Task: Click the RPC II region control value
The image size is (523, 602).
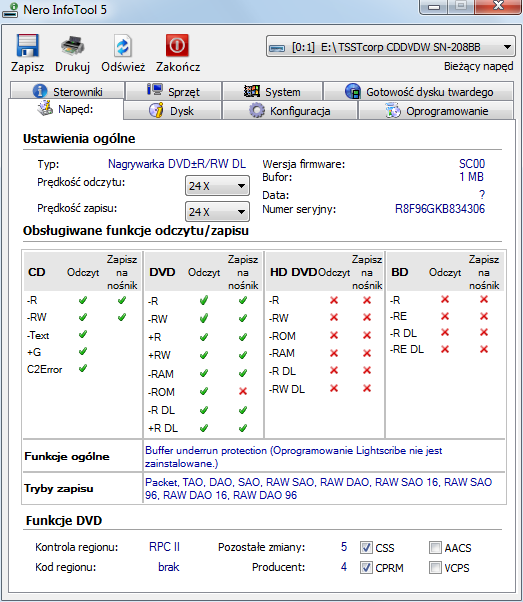Action: (164, 547)
